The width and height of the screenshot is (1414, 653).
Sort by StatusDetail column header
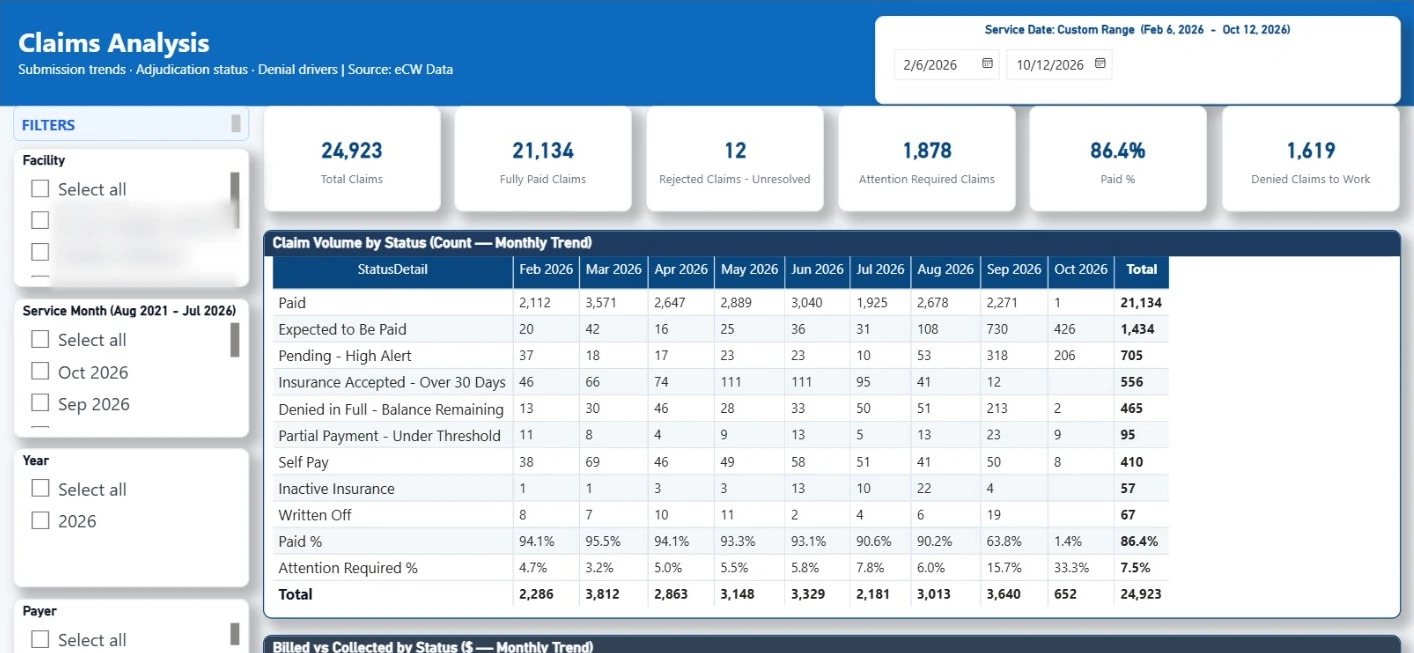pos(392,270)
